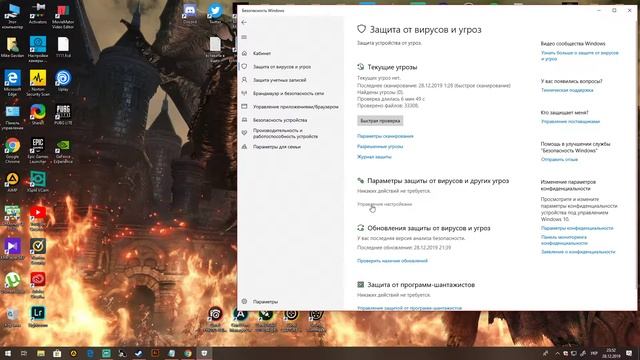Open GeForce Experience desktop icon
The image size is (640, 360).
[x=63, y=151]
